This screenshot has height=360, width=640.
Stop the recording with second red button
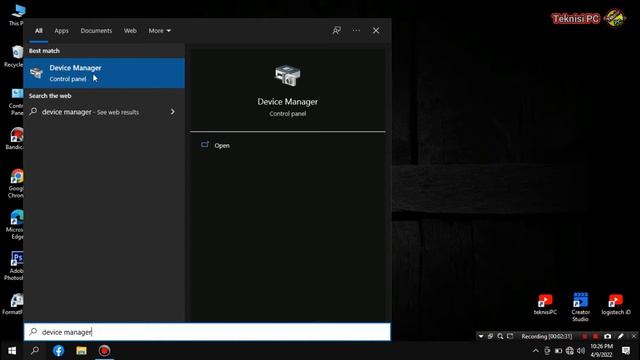click(596, 336)
